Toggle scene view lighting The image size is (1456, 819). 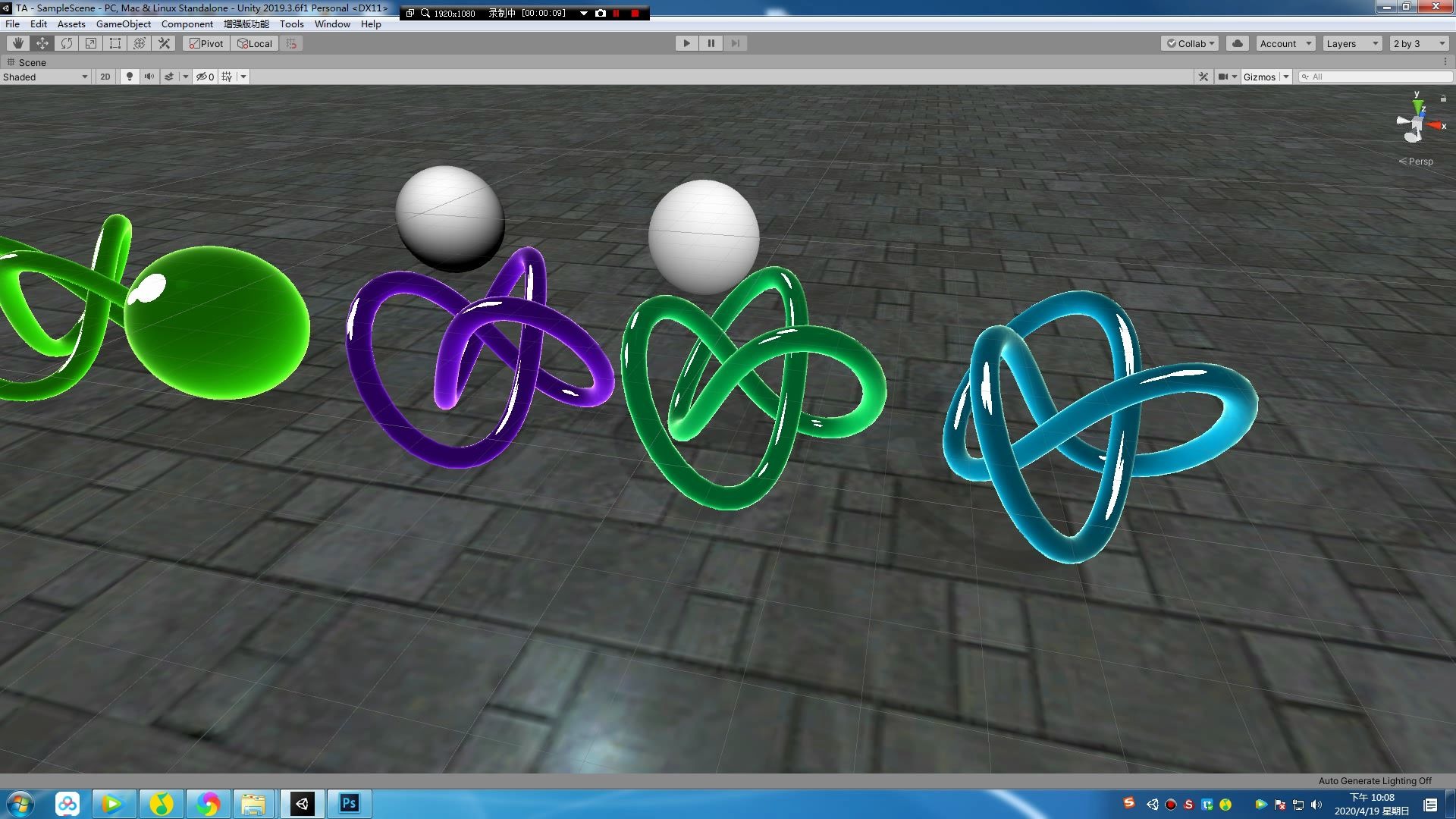coord(129,76)
